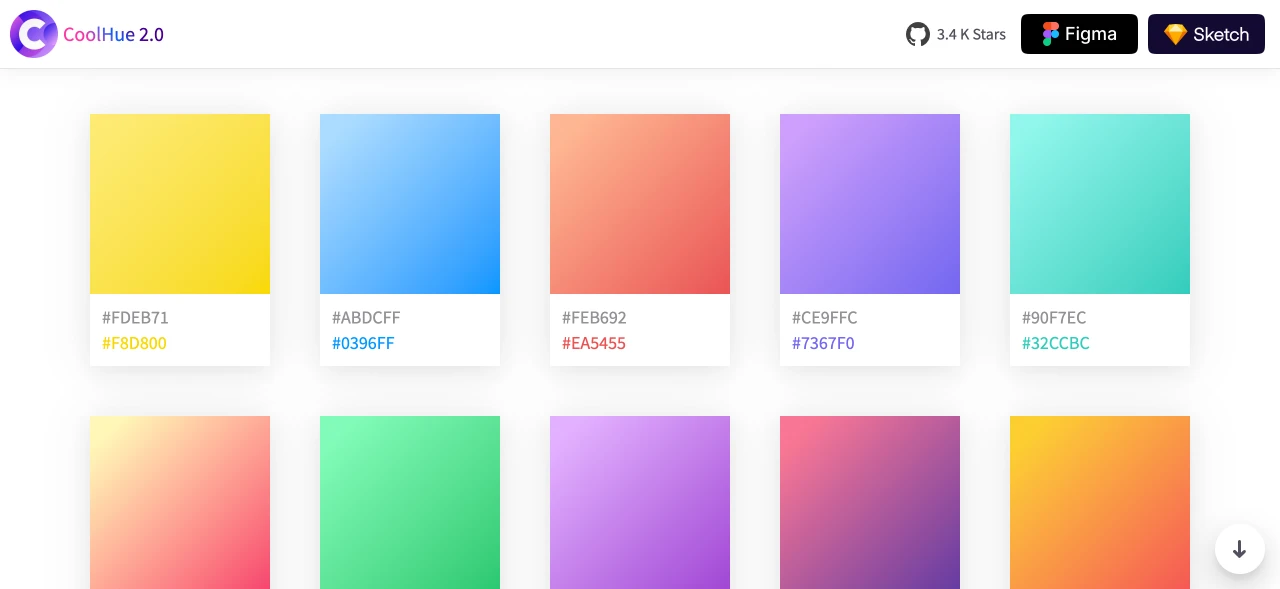Select the orange gradient swatch in second row
This screenshot has height=589, width=1280.
point(1100,502)
